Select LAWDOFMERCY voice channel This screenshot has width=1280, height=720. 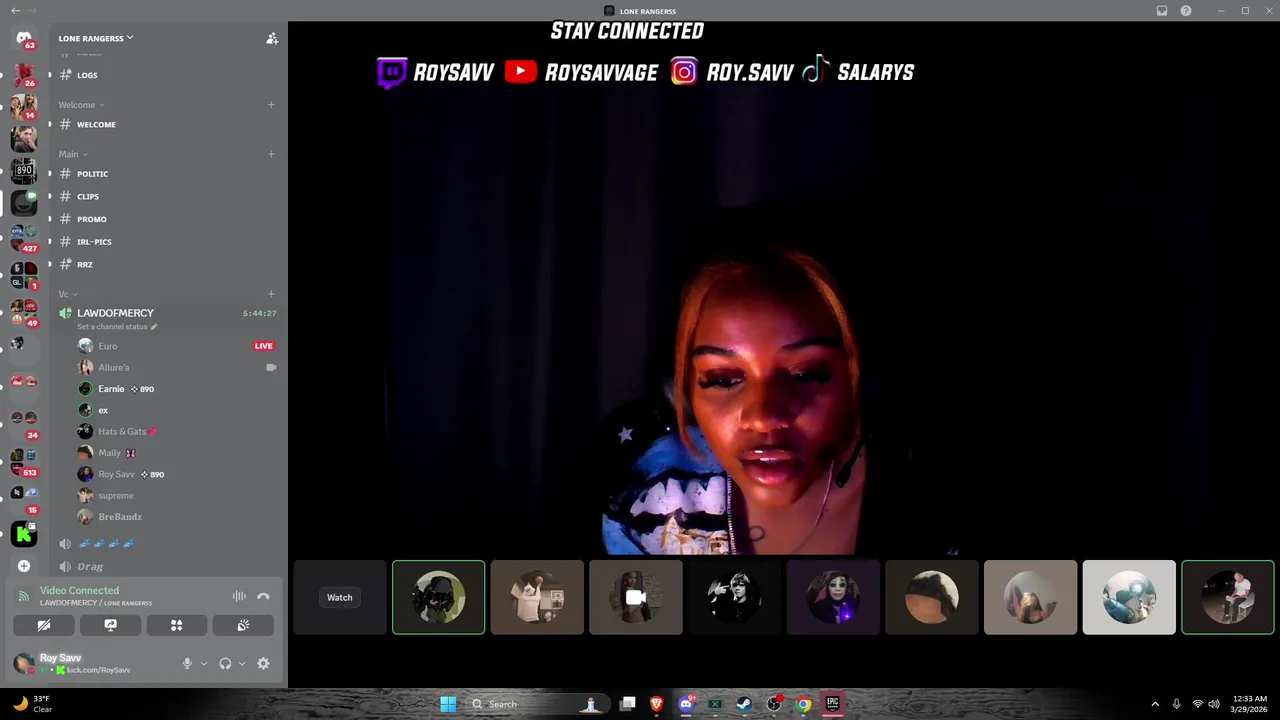[x=115, y=313]
